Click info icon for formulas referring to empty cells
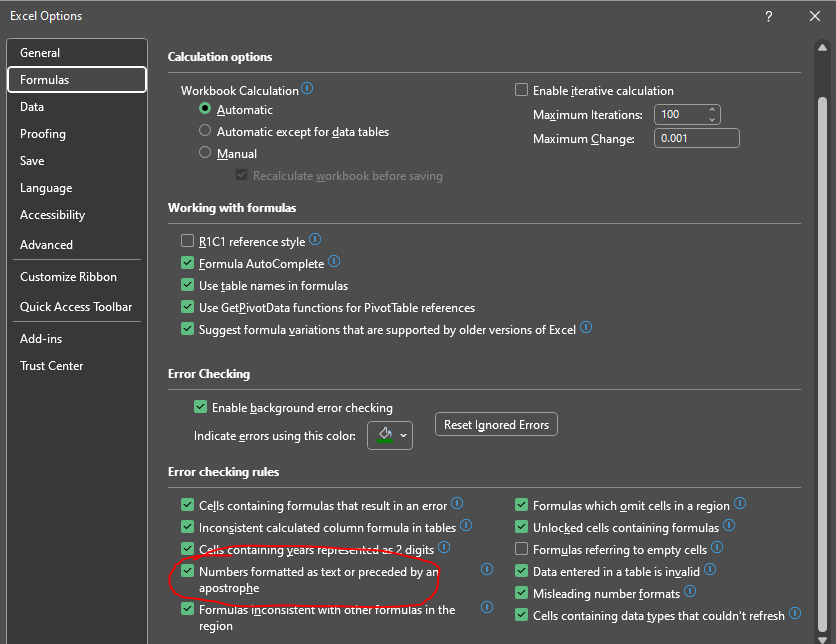836x644 pixels. (x=717, y=547)
